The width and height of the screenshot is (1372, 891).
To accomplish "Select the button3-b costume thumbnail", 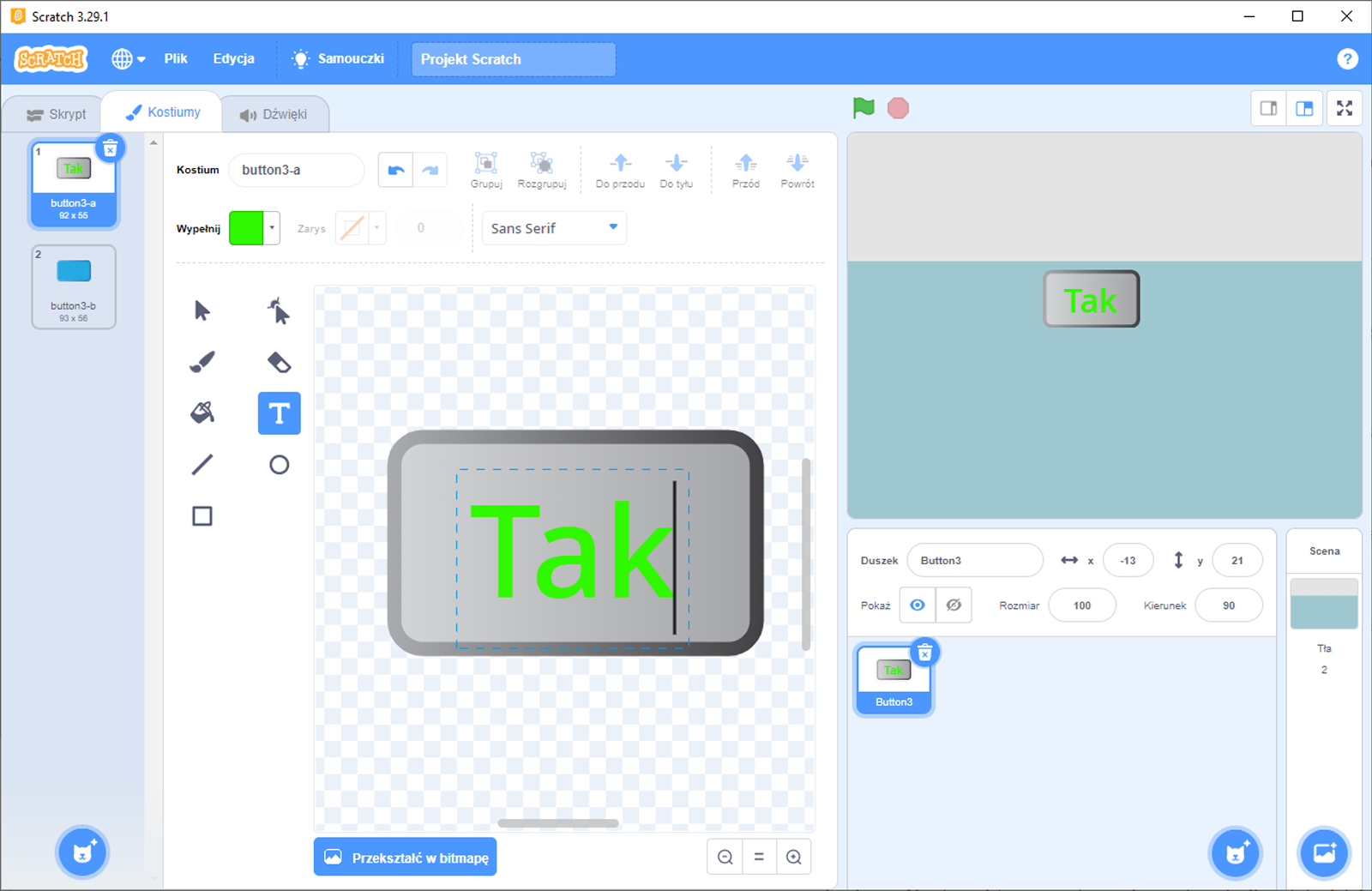I will tap(74, 286).
